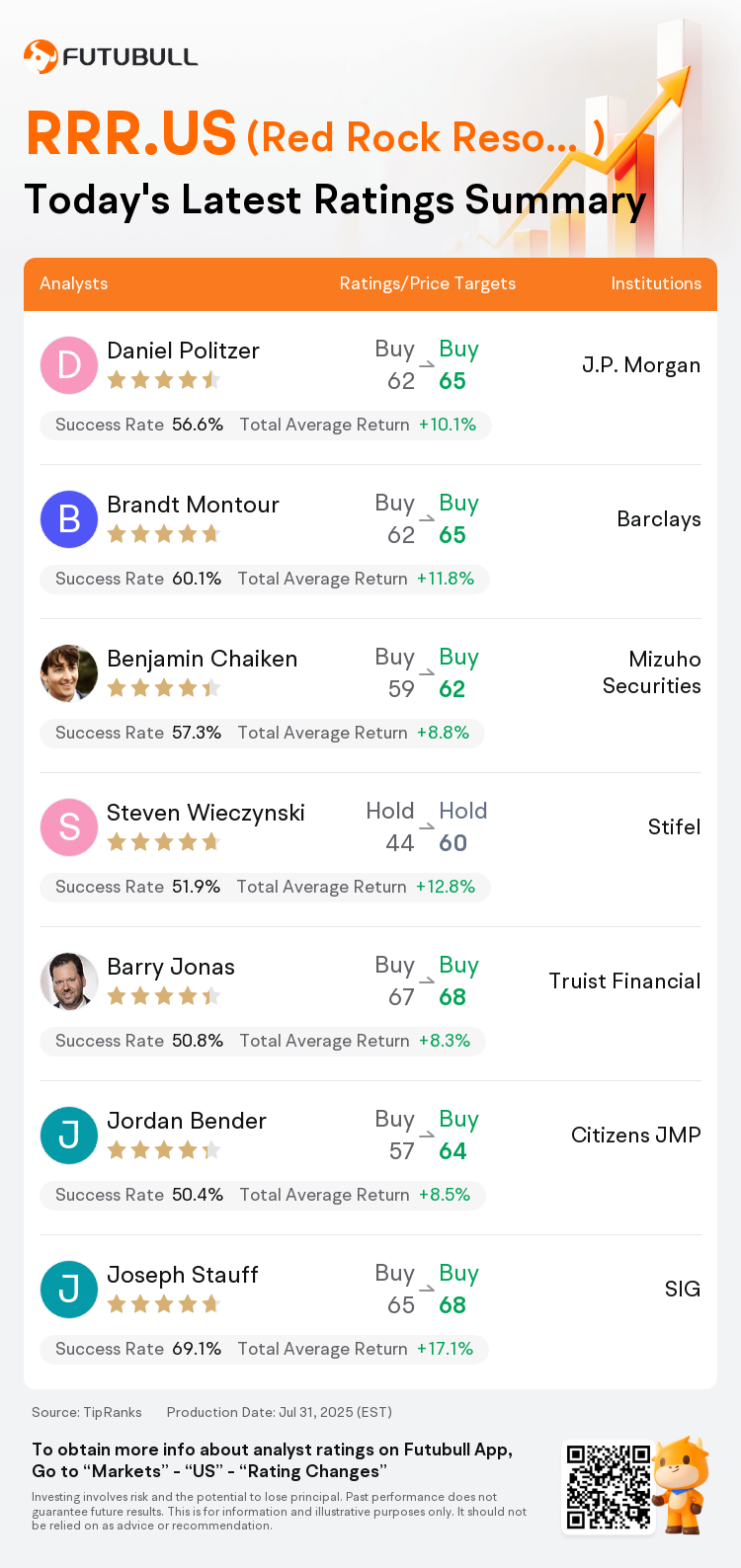Click Joseph Stauff's teal J avatar
Viewport: 741px width, 1568px height.
[69, 1290]
